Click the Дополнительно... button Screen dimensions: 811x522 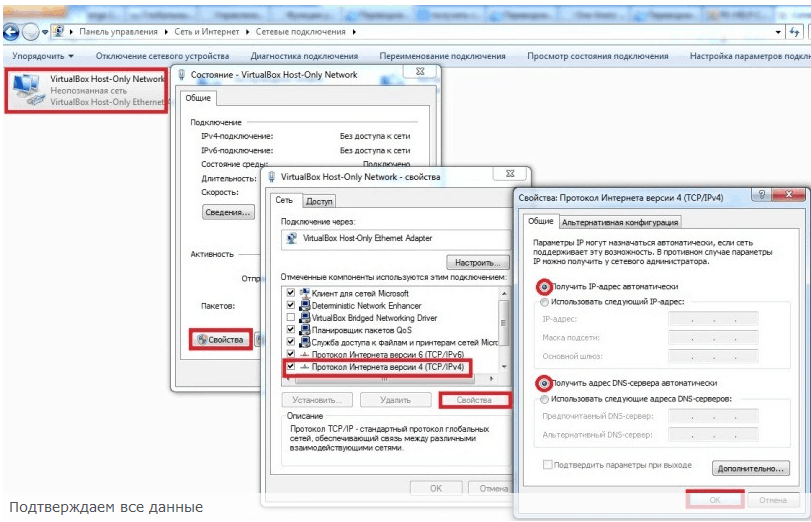[x=750, y=469]
